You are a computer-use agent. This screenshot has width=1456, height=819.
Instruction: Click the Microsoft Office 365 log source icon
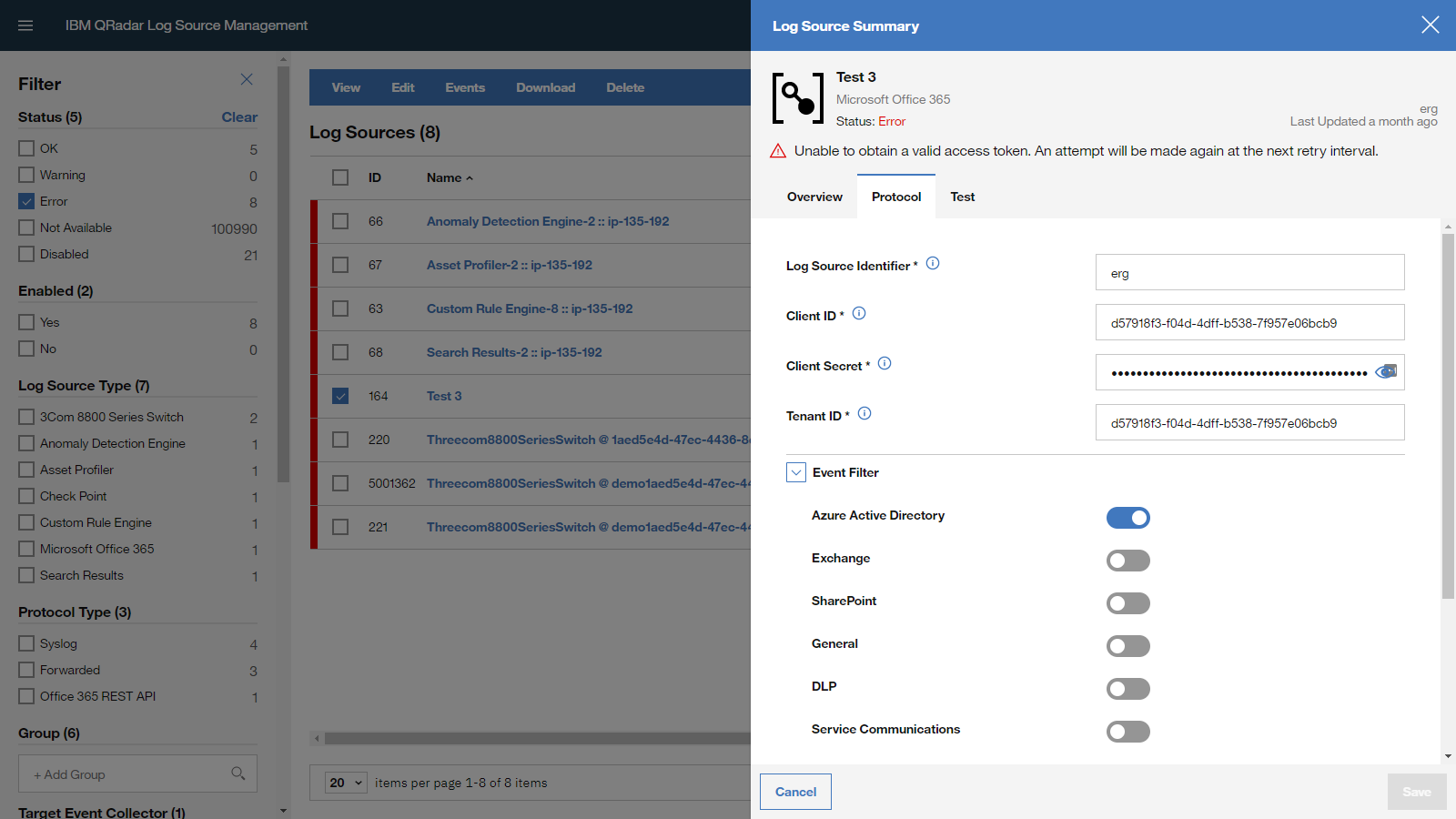(x=796, y=97)
